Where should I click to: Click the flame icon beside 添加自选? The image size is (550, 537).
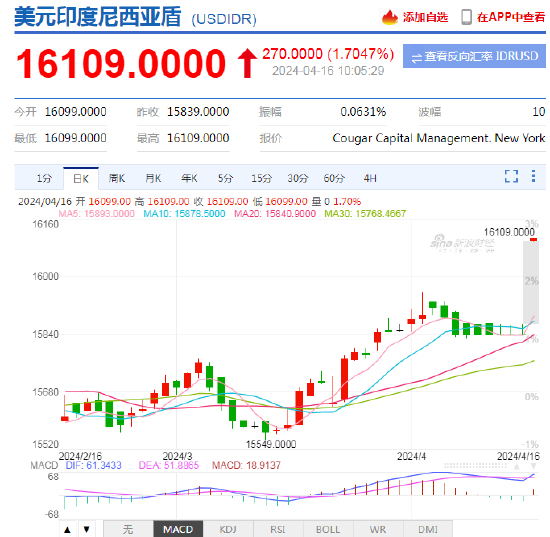pyautogui.click(x=390, y=17)
